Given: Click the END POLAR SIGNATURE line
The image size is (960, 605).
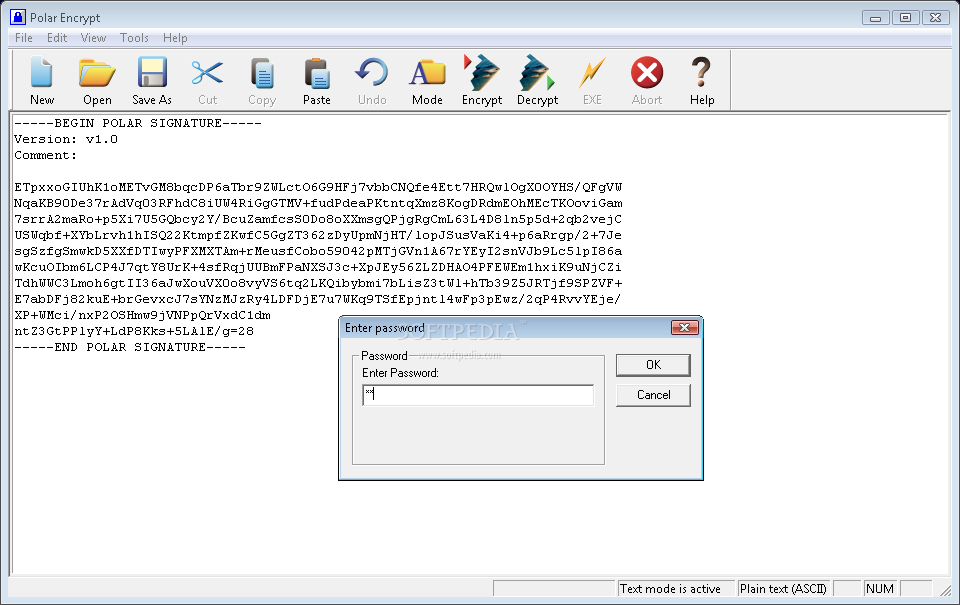Looking at the screenshot, I should [x=130, y=347].
